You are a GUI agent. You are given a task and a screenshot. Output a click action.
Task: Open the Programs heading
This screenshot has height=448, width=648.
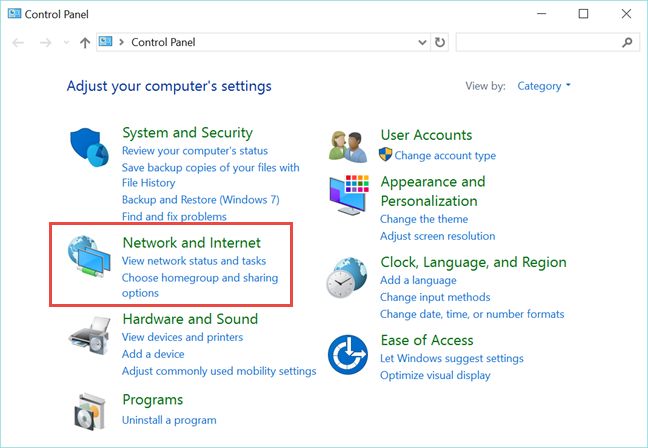(x=153, y=400)
